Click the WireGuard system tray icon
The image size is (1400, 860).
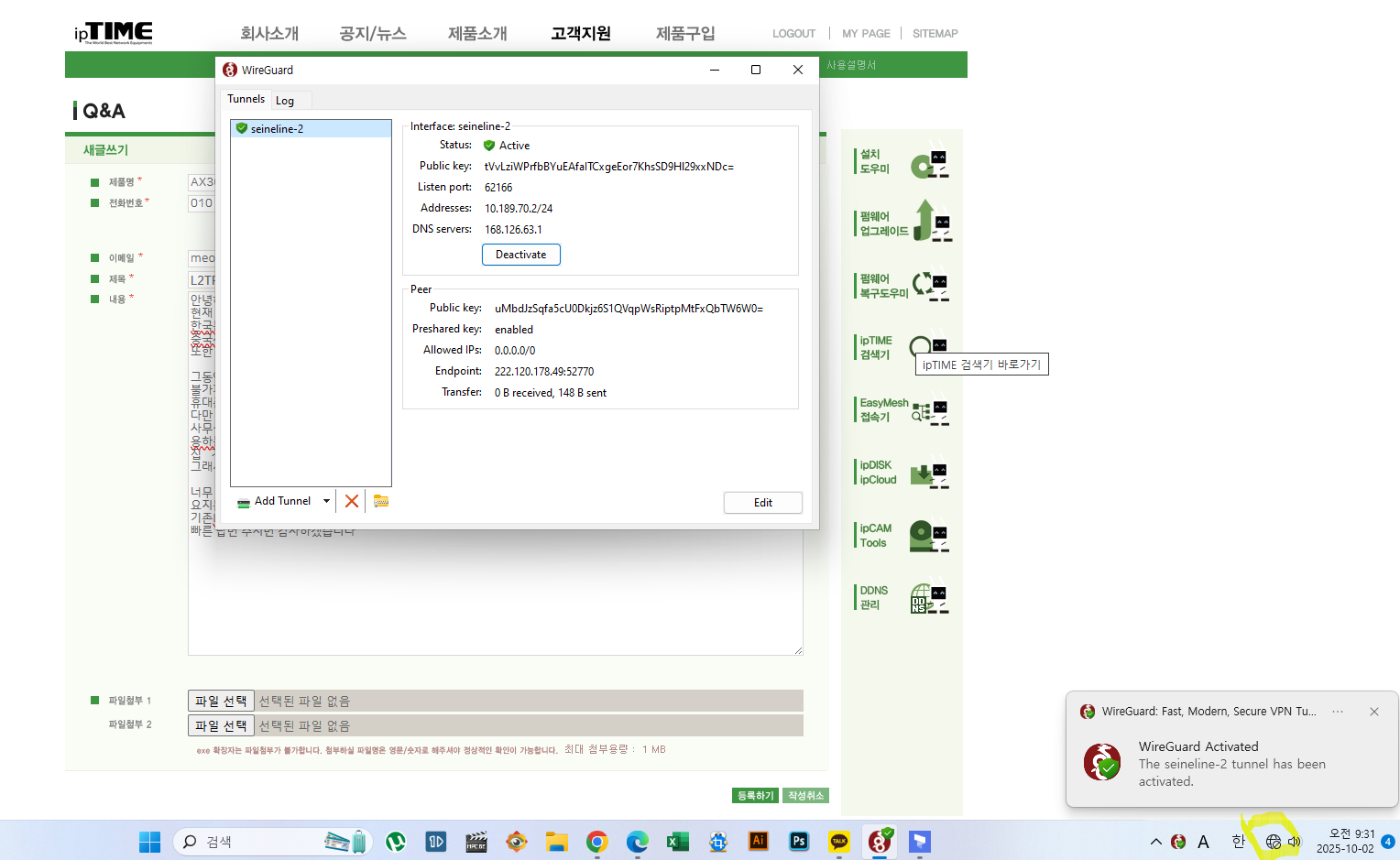click(1178, 842)
